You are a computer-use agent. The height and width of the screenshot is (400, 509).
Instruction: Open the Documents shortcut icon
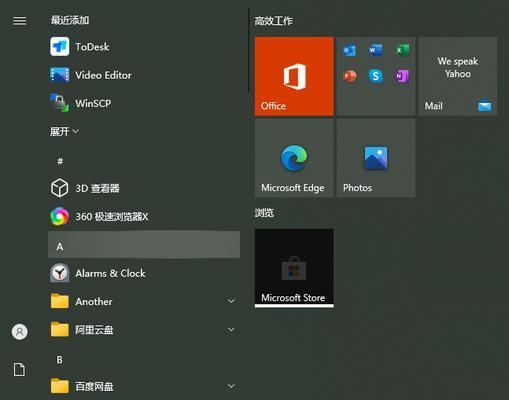(x=19, y=370)
